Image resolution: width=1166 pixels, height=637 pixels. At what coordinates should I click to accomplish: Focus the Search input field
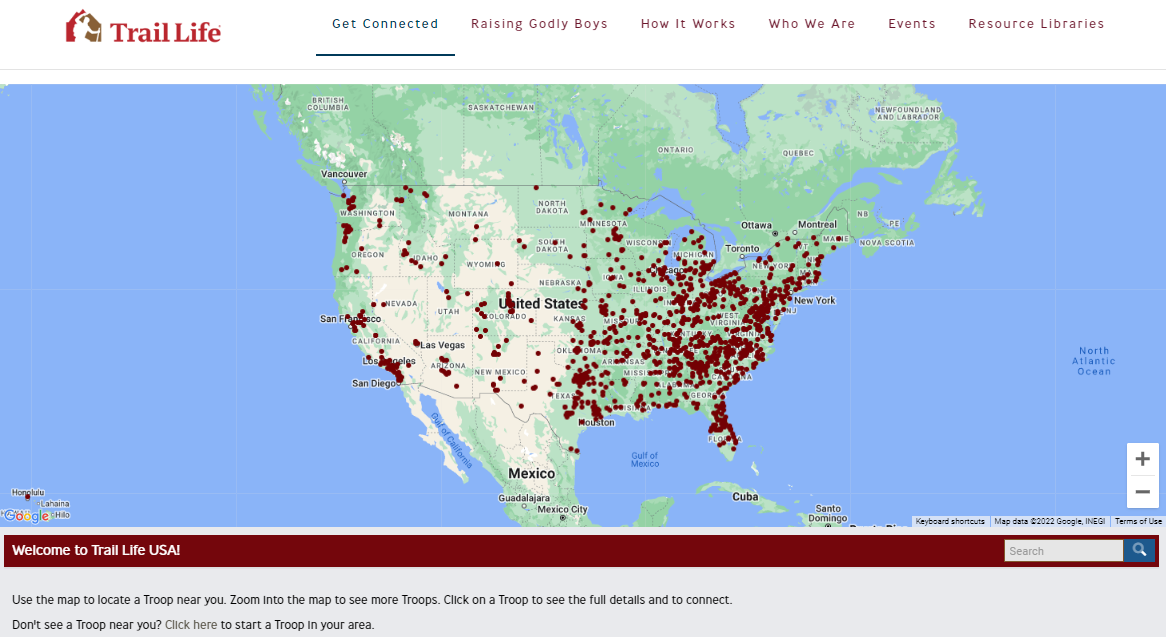1063,551
